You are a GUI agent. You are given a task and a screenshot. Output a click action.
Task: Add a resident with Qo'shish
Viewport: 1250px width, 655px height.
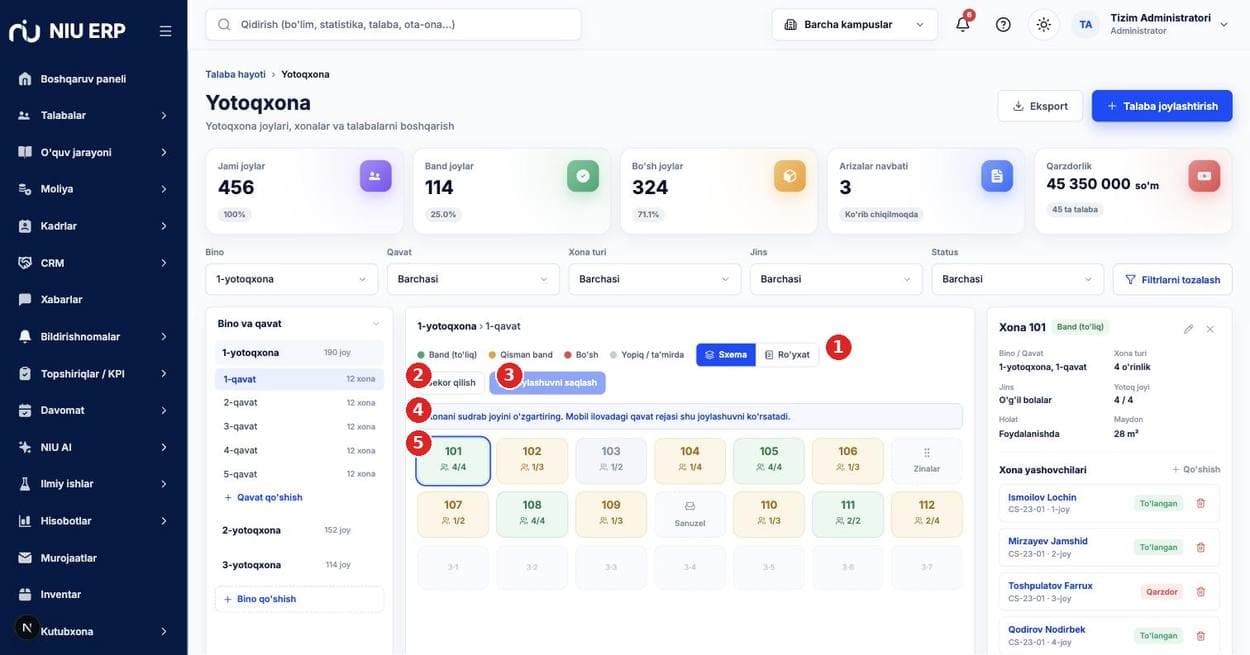point(1196,470)
